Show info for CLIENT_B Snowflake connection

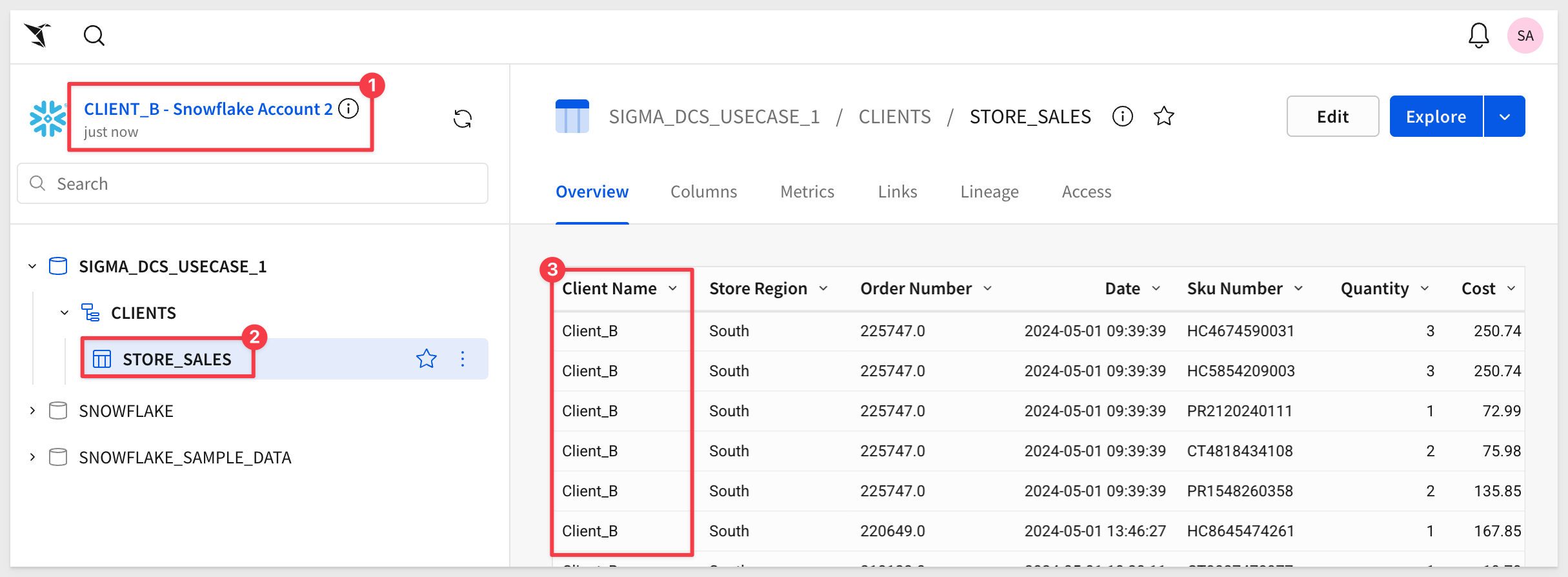[348, 108]
